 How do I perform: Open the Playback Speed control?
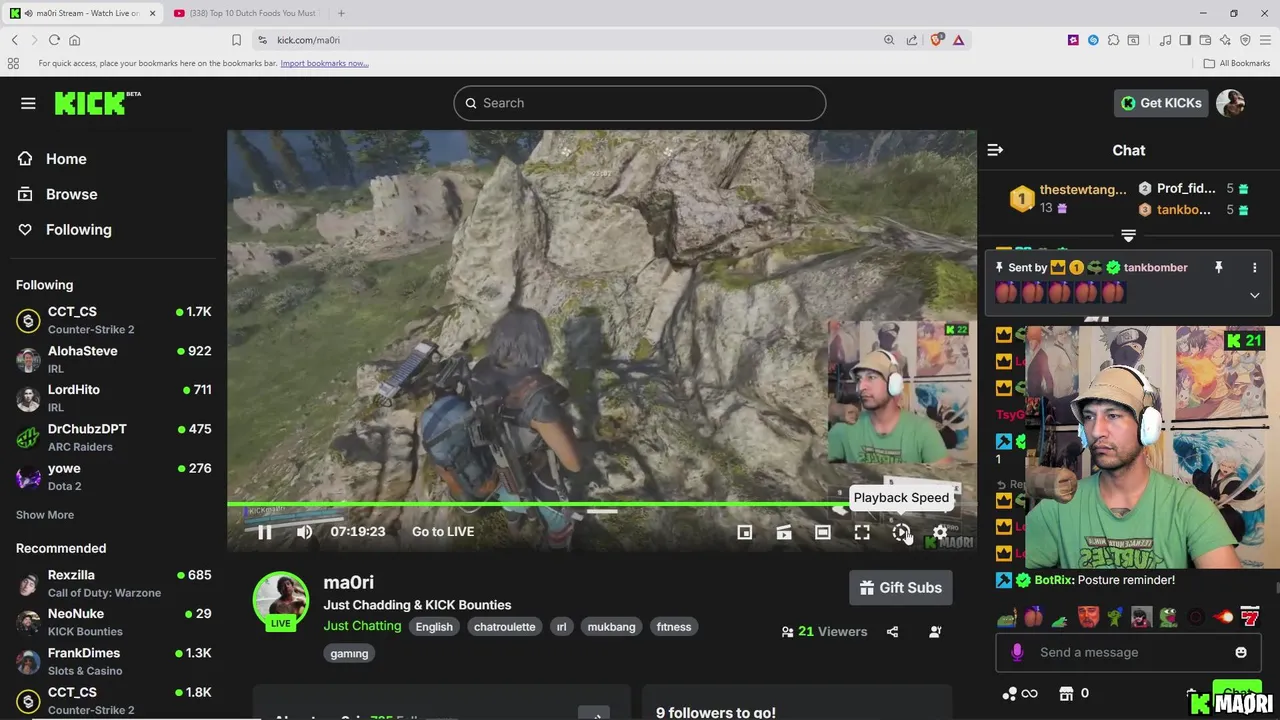pyautogui.click(x=901, y=532)
